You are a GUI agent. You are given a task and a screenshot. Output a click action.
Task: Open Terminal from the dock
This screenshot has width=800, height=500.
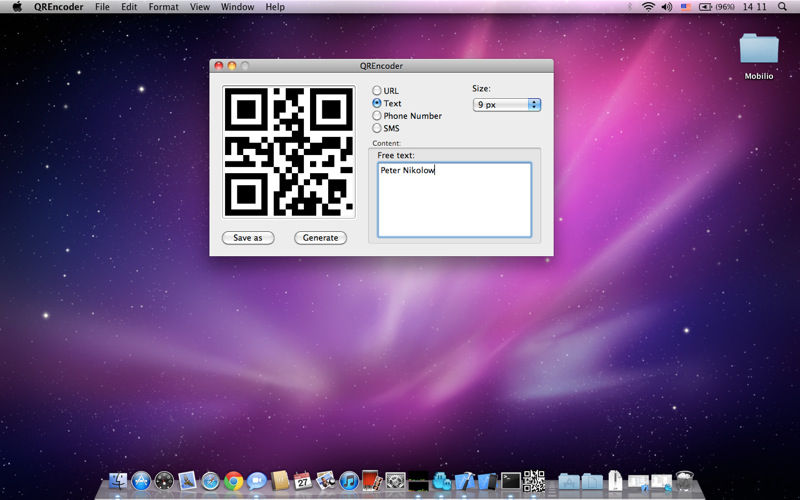510,481
